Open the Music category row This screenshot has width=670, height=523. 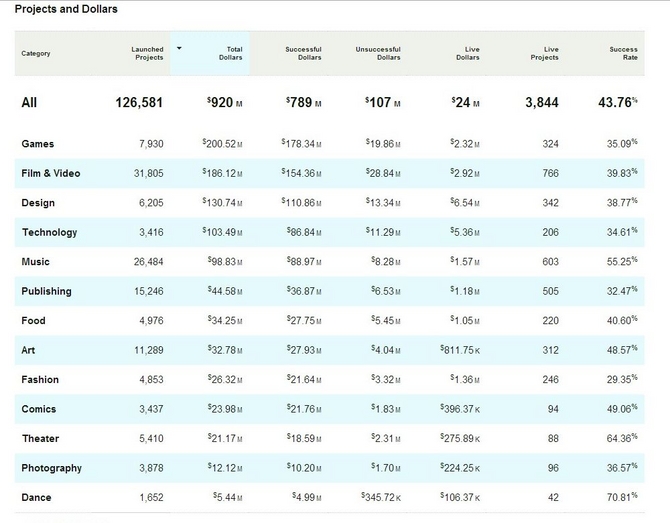(x=329, y=262)
